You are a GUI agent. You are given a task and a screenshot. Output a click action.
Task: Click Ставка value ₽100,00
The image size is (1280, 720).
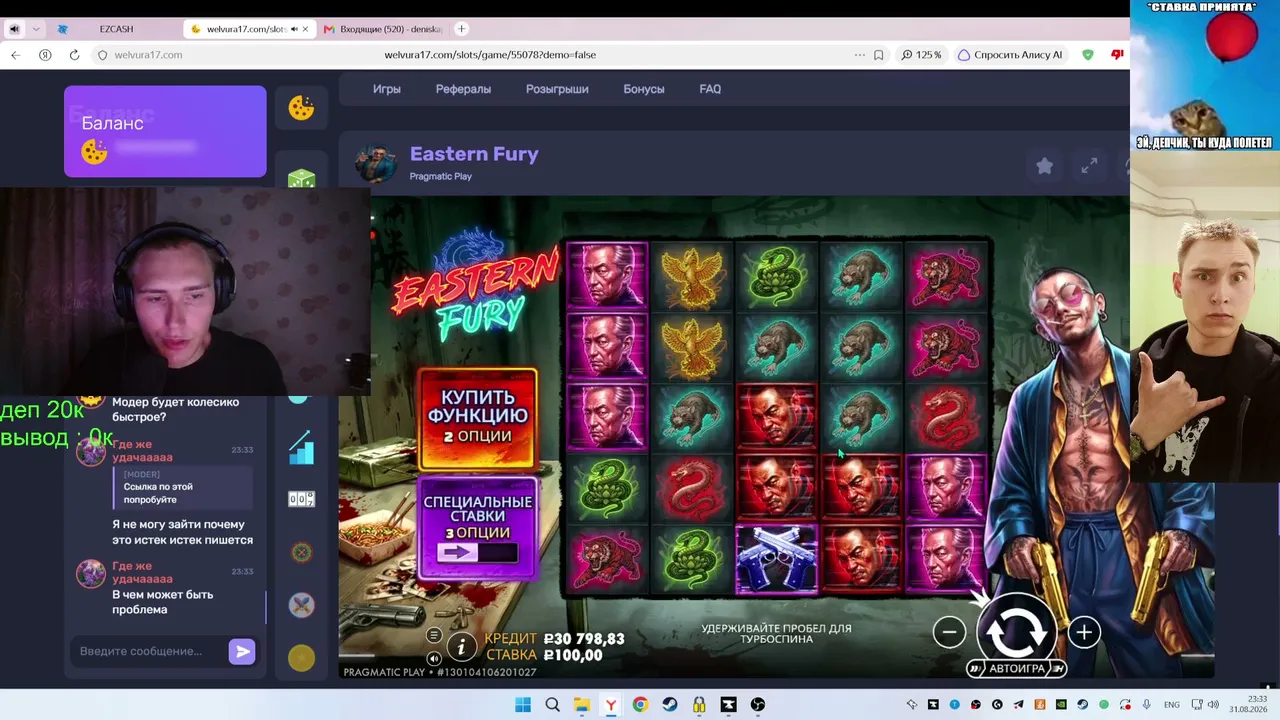click(x=573, y=656)
